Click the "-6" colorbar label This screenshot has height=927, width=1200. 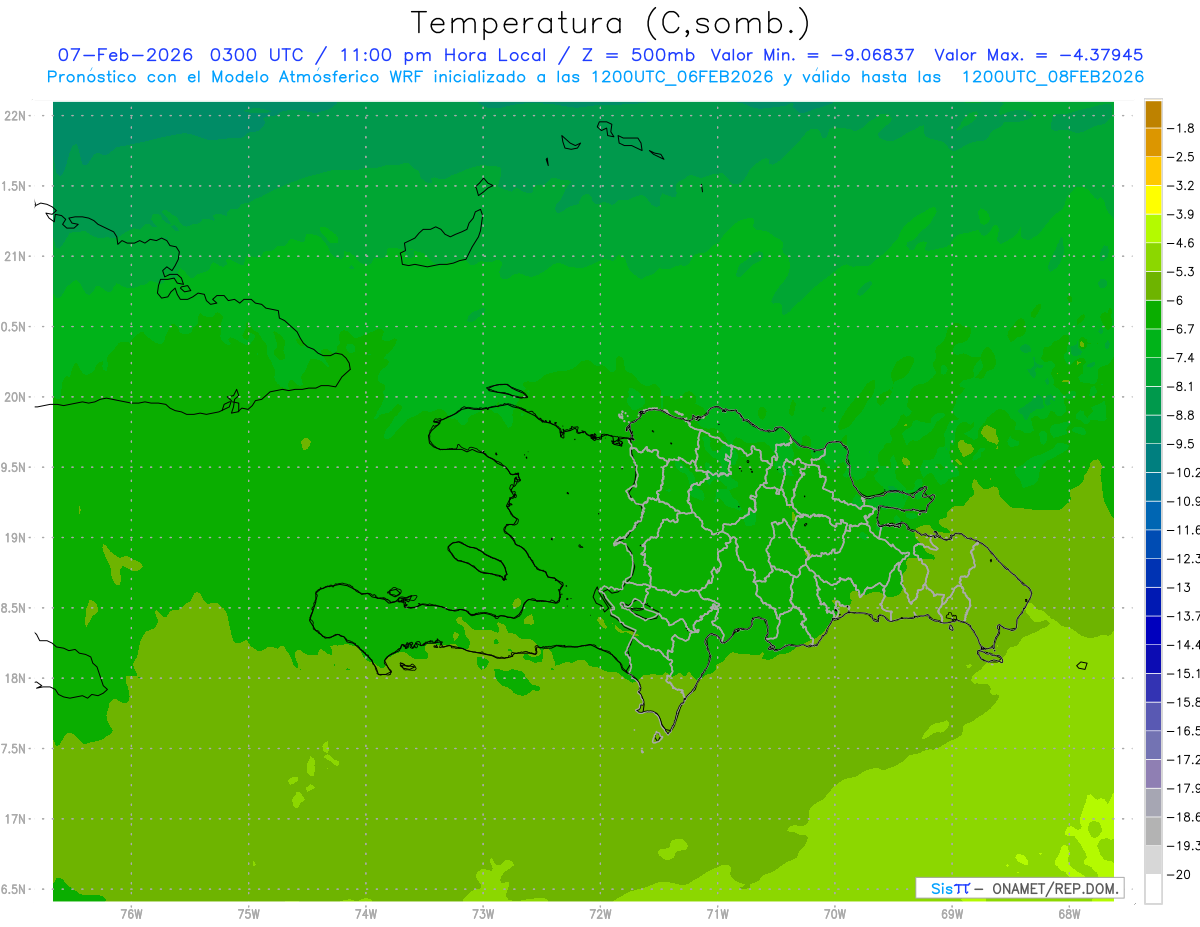click(1177, 300)
